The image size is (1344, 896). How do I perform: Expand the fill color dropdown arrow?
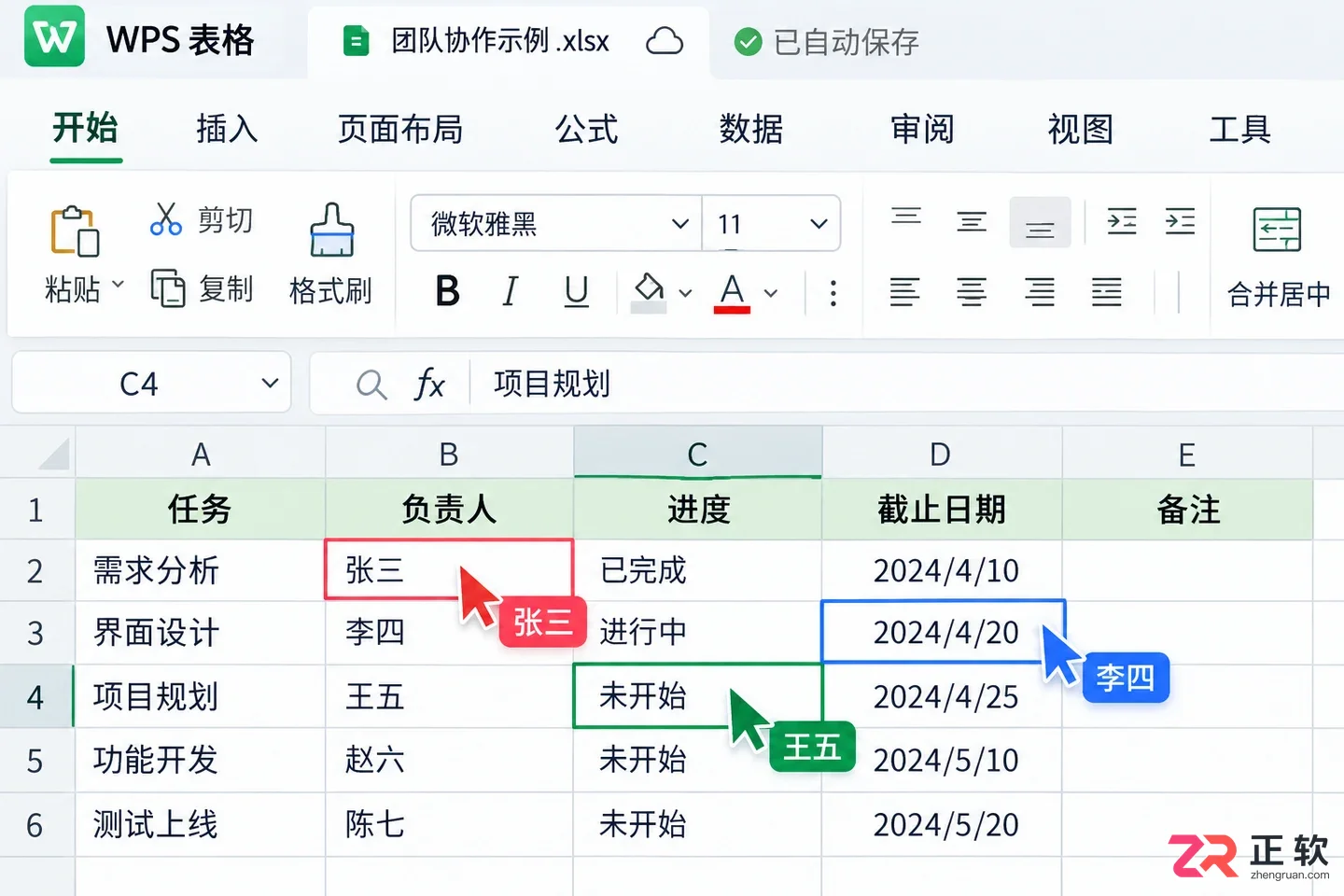(685, 293)
